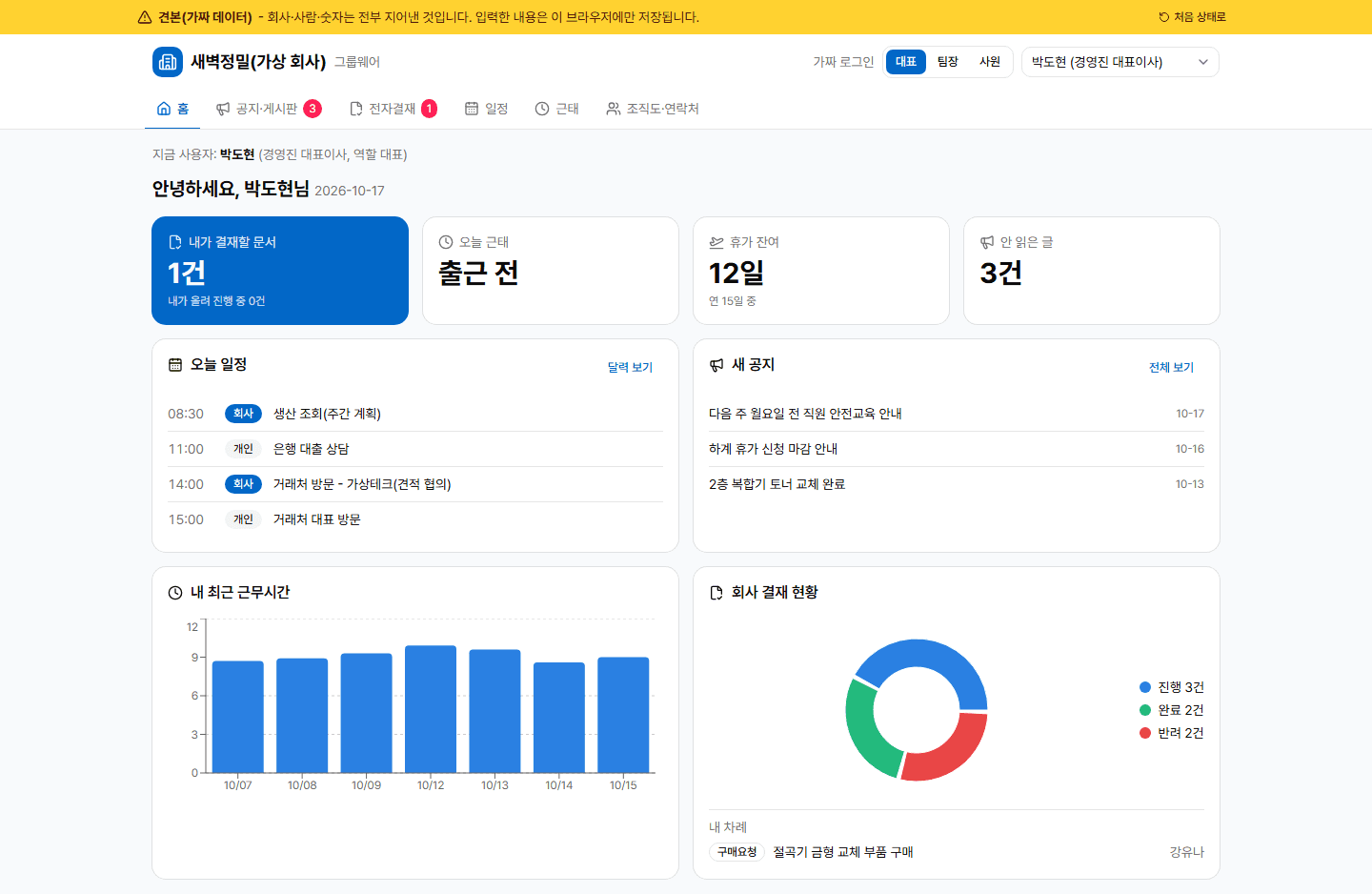Click the warning triangle icon in yellow banner

[x=145, y=17]
